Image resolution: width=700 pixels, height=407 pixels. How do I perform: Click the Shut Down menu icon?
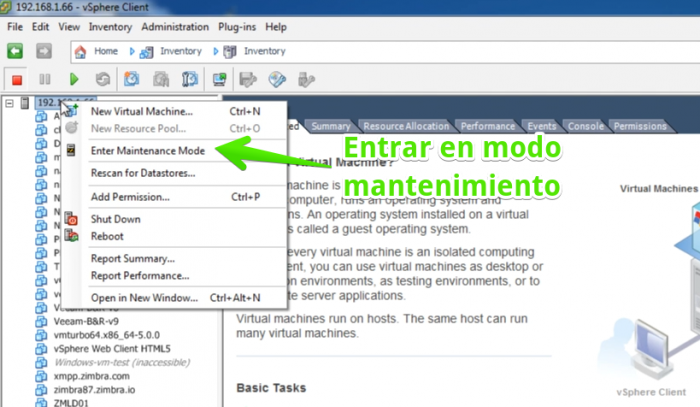[x=71, y=219]
